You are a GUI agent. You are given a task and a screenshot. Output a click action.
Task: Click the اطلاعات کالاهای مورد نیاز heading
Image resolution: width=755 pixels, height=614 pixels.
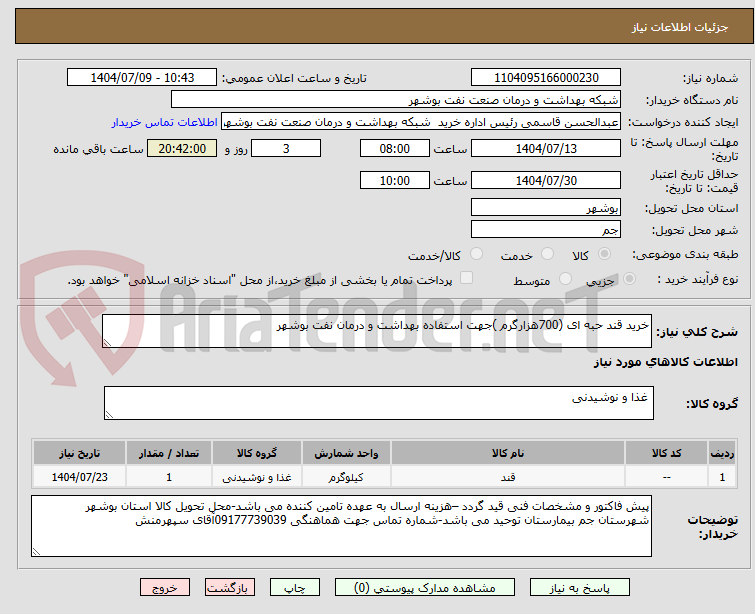click(x=665, y=362)
